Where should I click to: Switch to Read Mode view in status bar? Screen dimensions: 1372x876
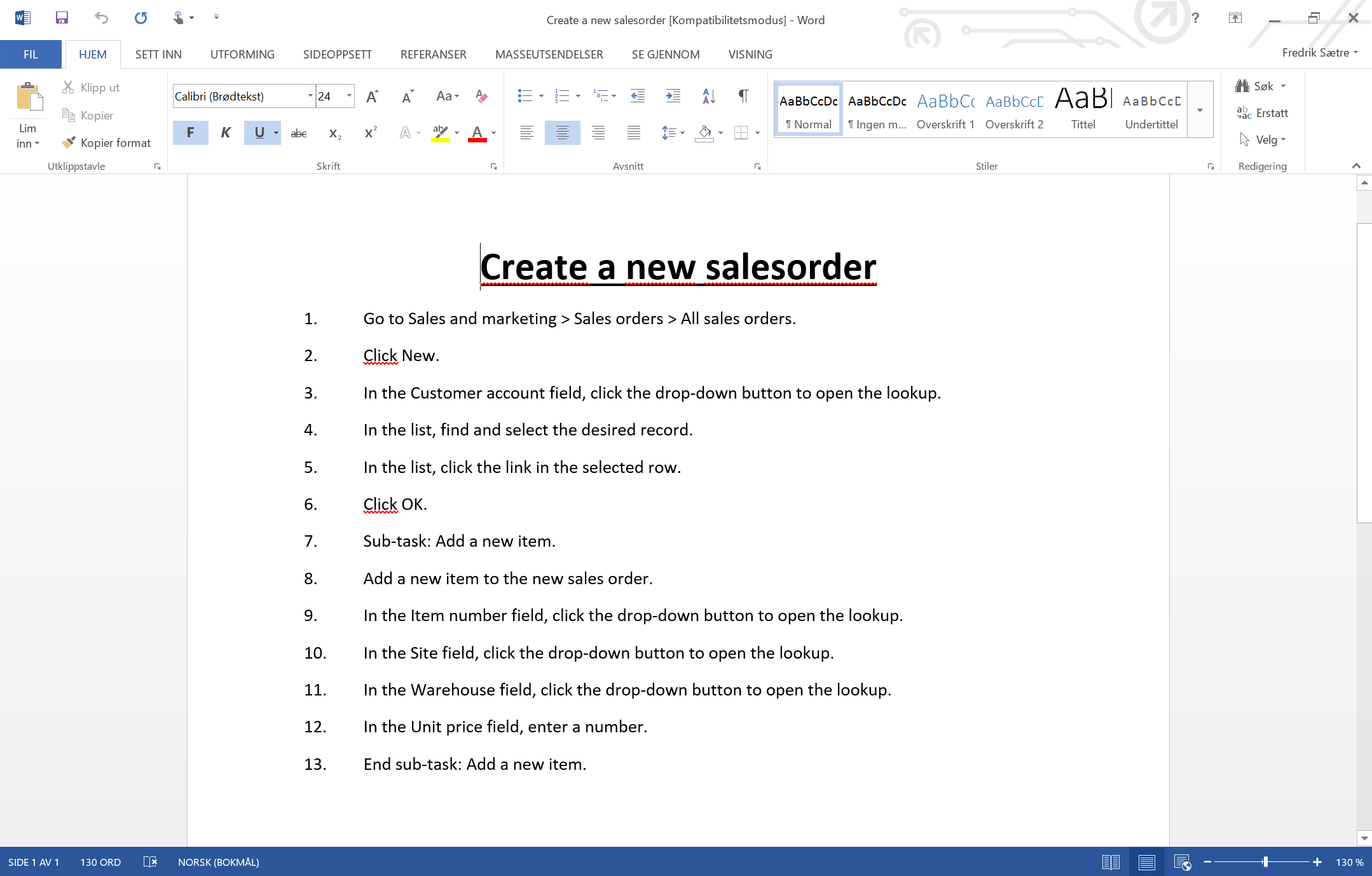pyautogui.click(x=1111, y=862)
